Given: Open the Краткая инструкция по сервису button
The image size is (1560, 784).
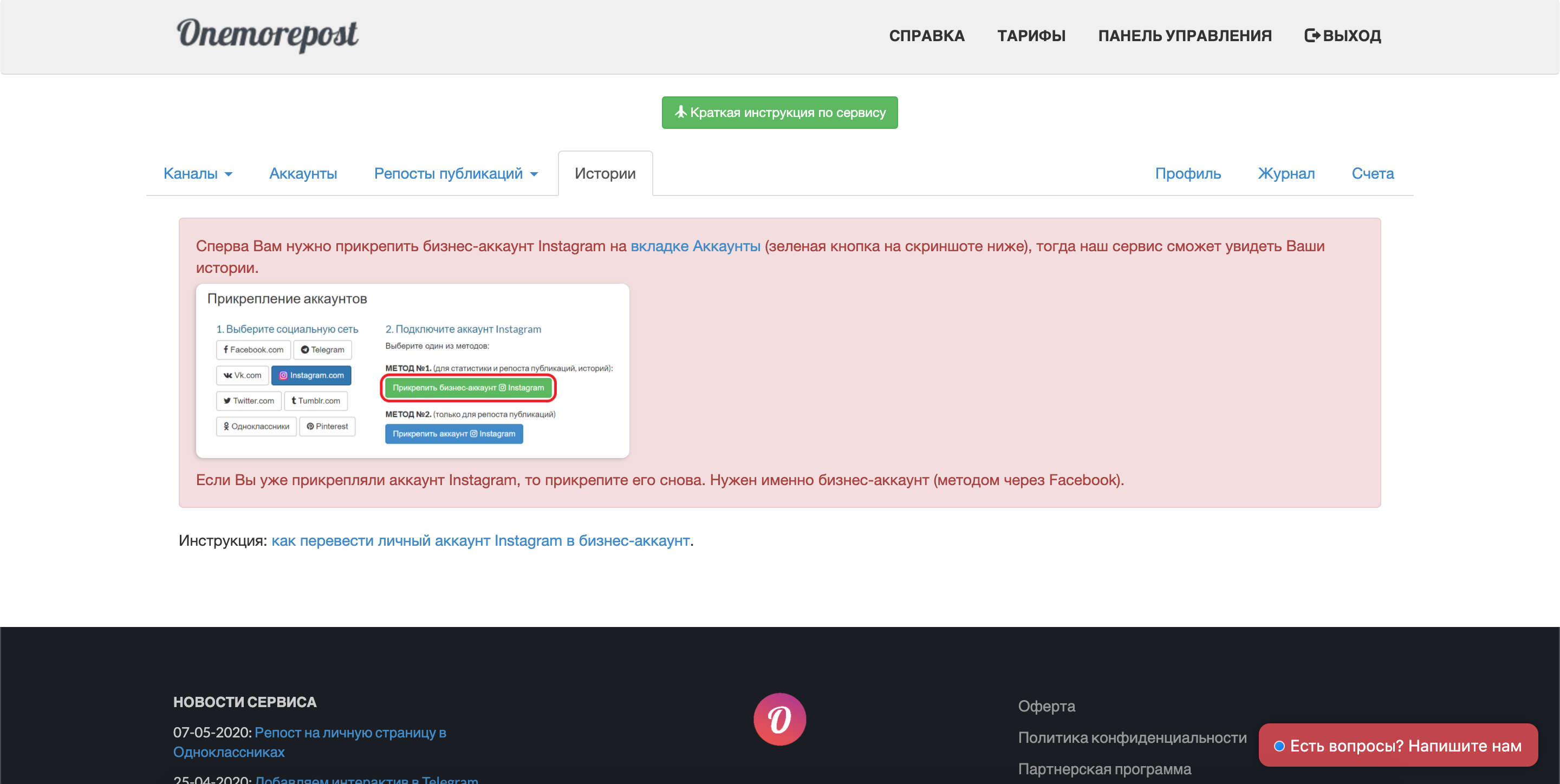Looking at the screenshot, I should pos(779,113).
